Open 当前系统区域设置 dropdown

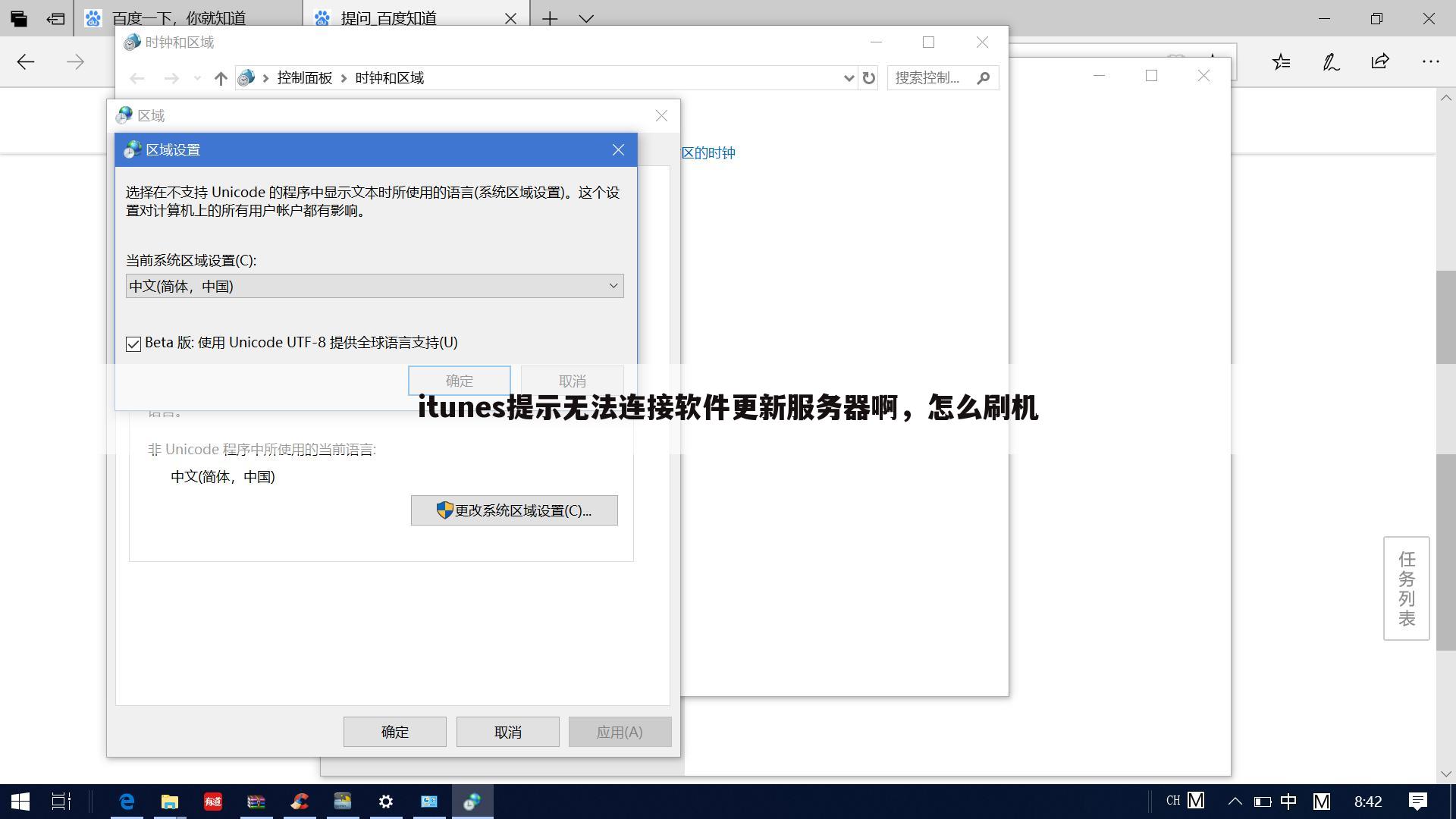click(375, 286)
